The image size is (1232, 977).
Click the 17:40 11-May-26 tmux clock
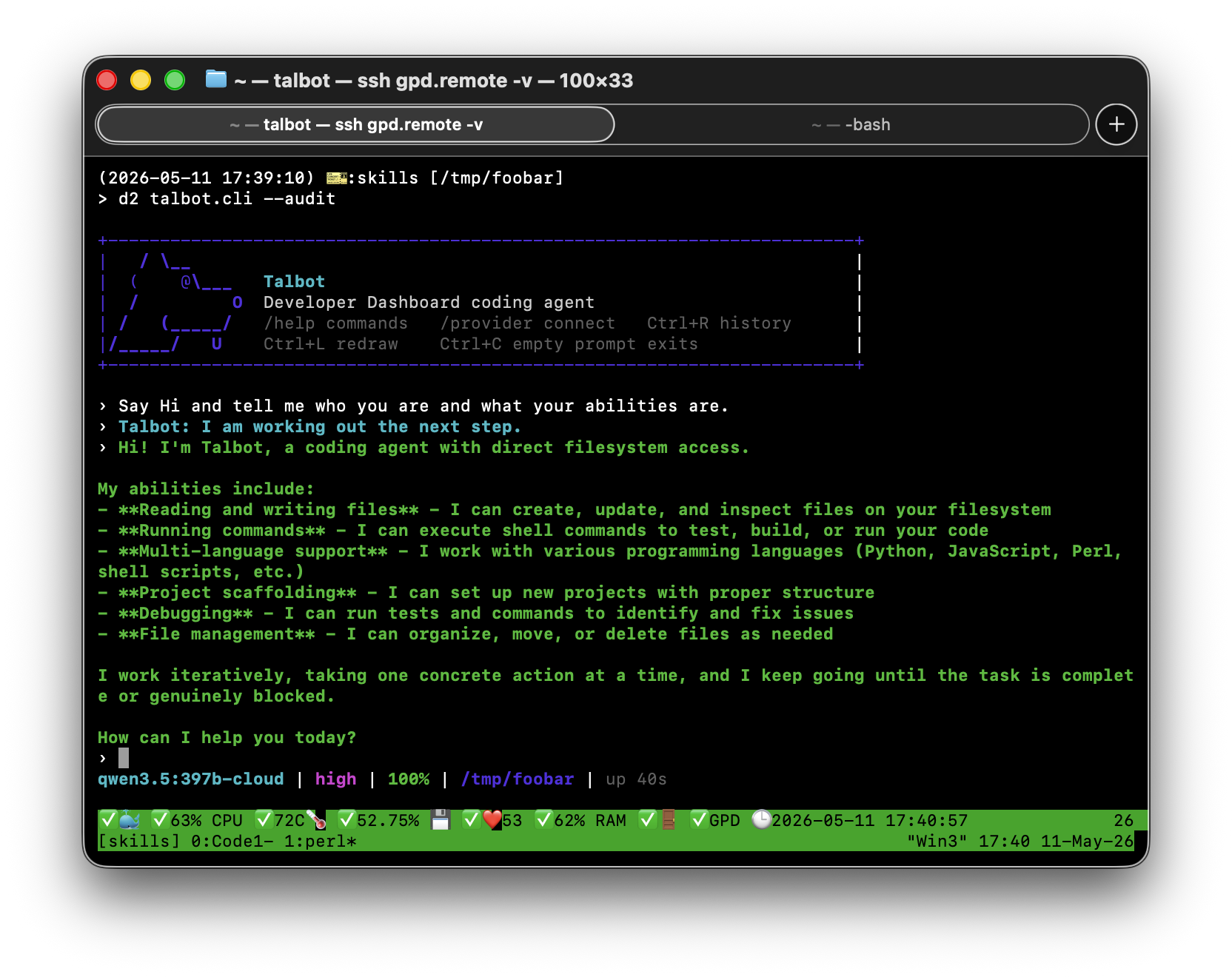pyautogui.click(x=1056, y=842)
